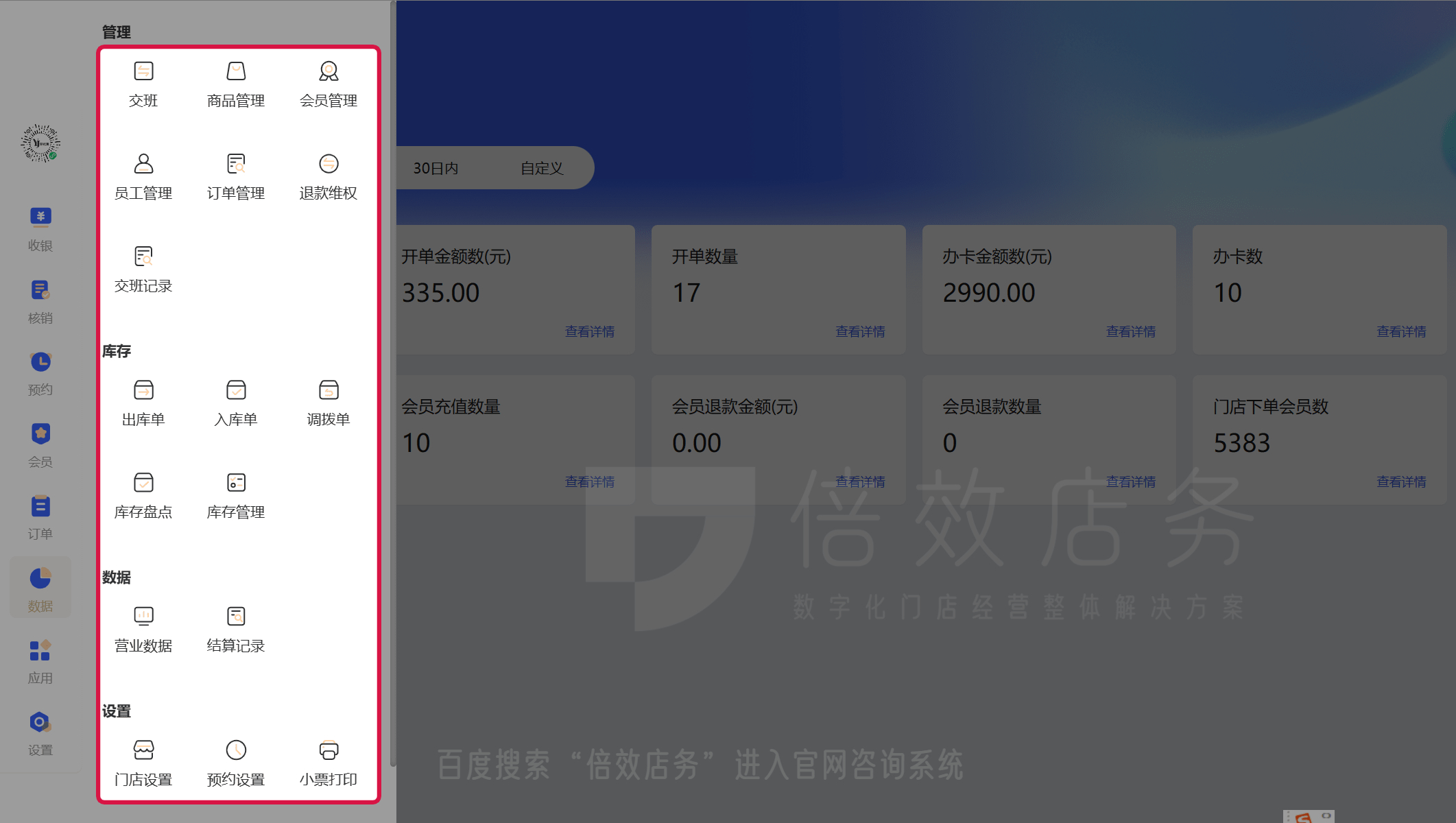
Task: Open 交班记录 shift records
Action: pyautogui.click(x=143, y=270)
